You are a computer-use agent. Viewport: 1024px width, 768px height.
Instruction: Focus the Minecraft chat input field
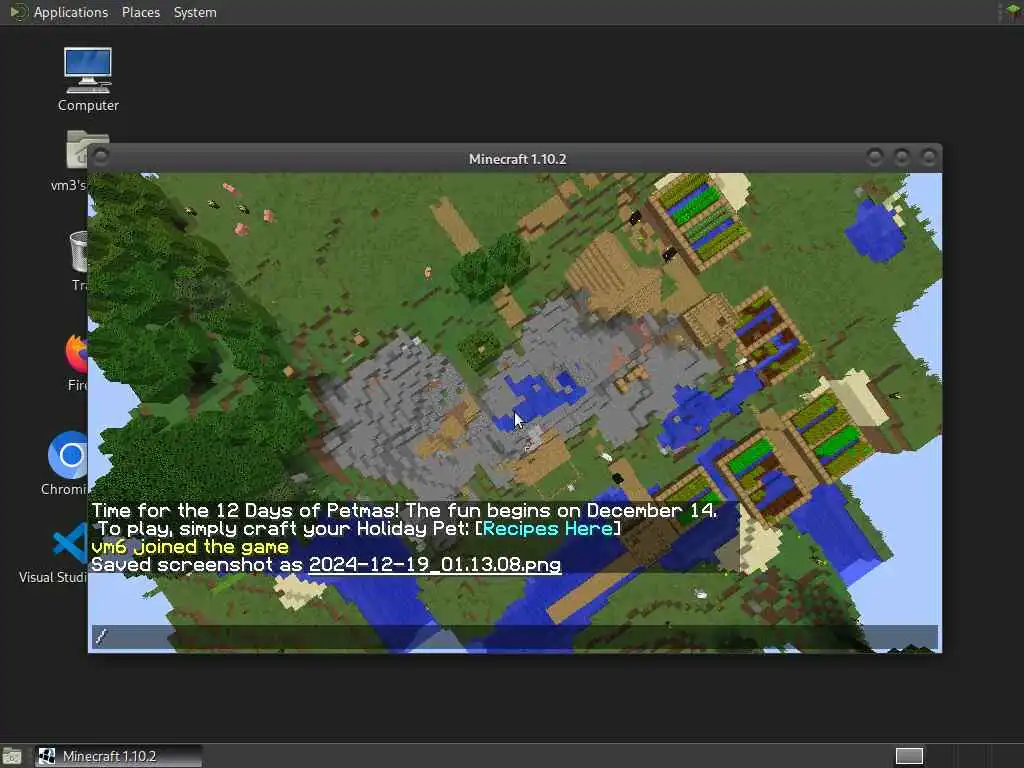(x=515, y=637)
